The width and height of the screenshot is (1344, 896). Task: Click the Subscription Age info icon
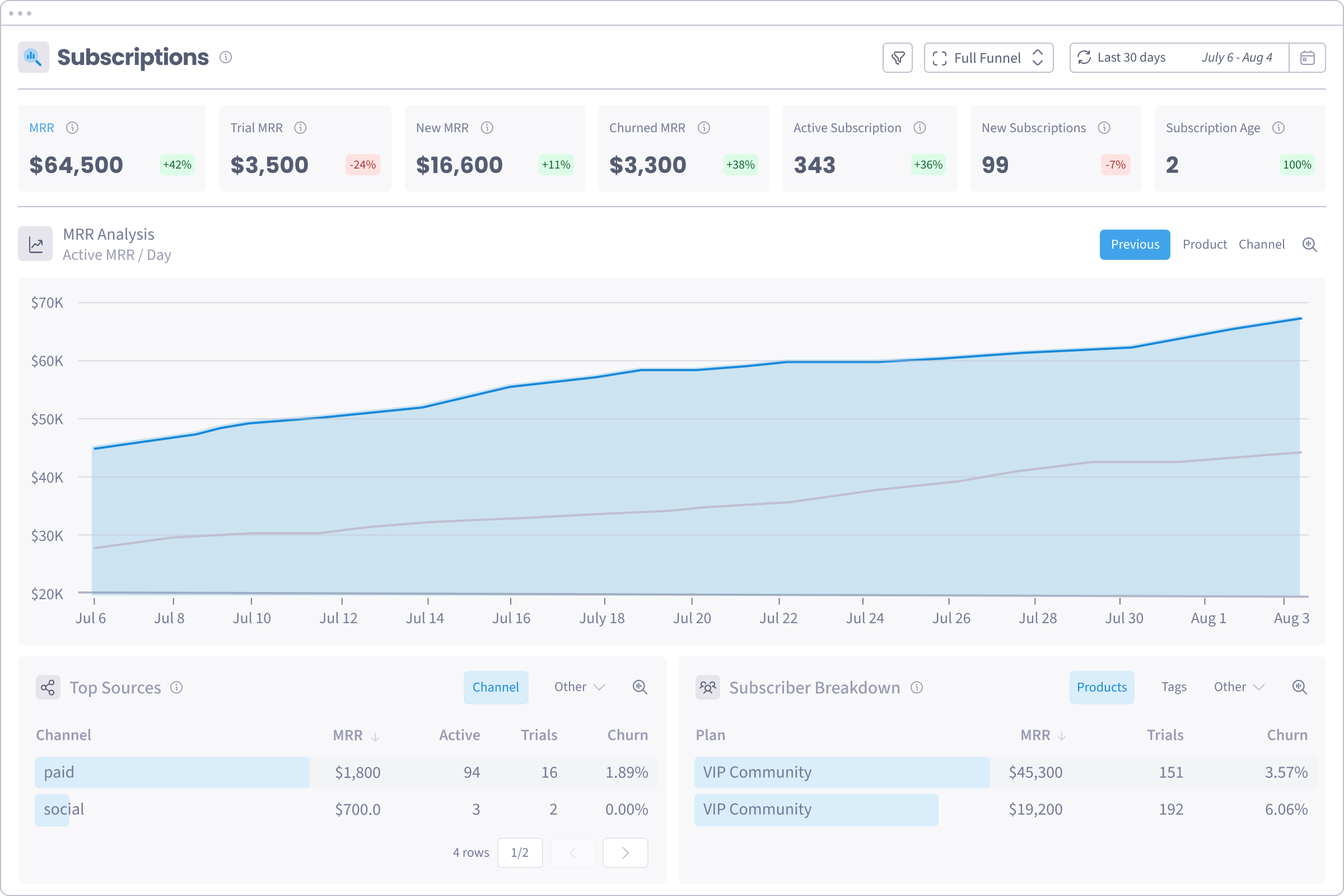1278,128
